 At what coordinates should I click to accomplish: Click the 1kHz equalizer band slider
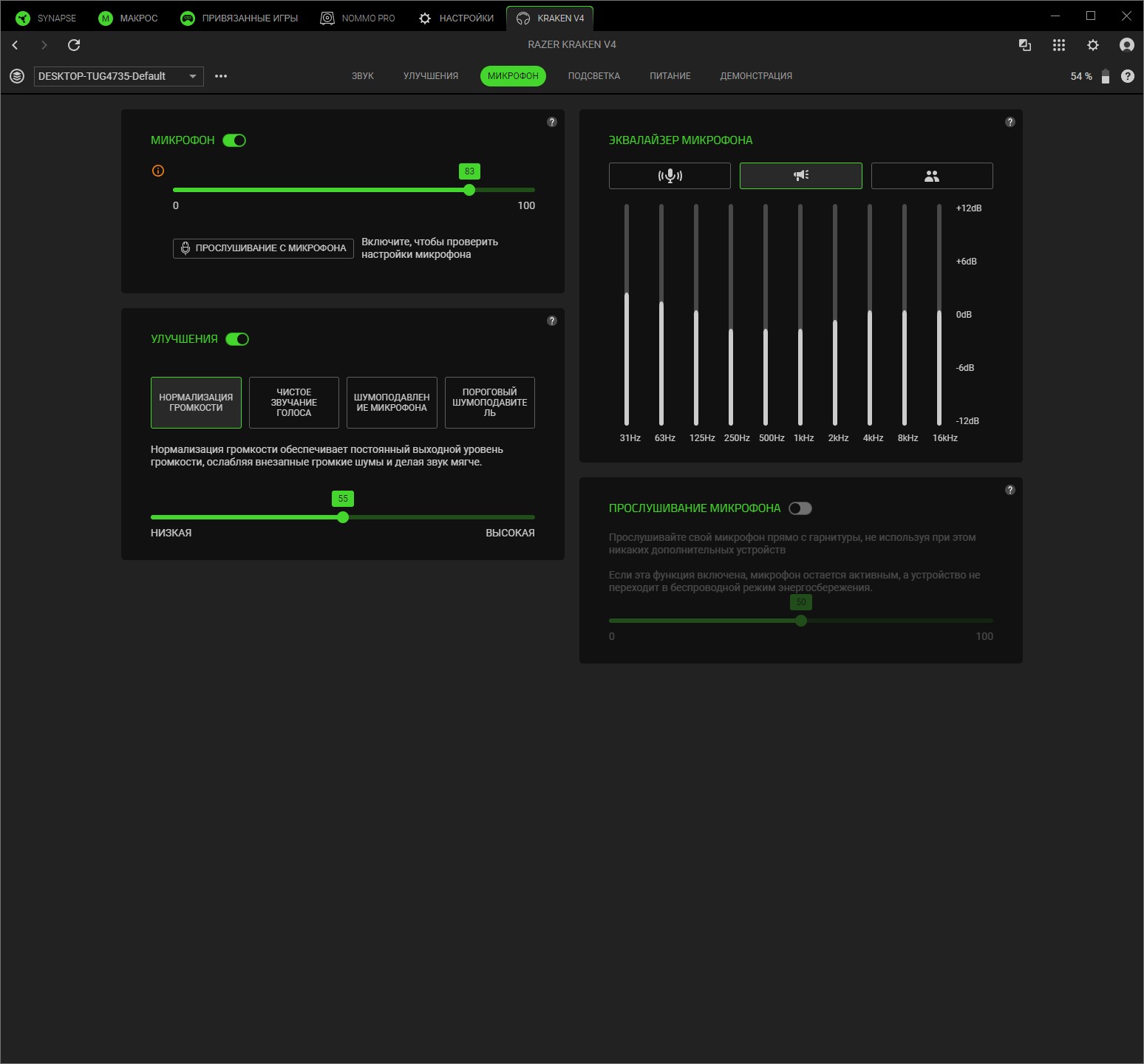800,315
